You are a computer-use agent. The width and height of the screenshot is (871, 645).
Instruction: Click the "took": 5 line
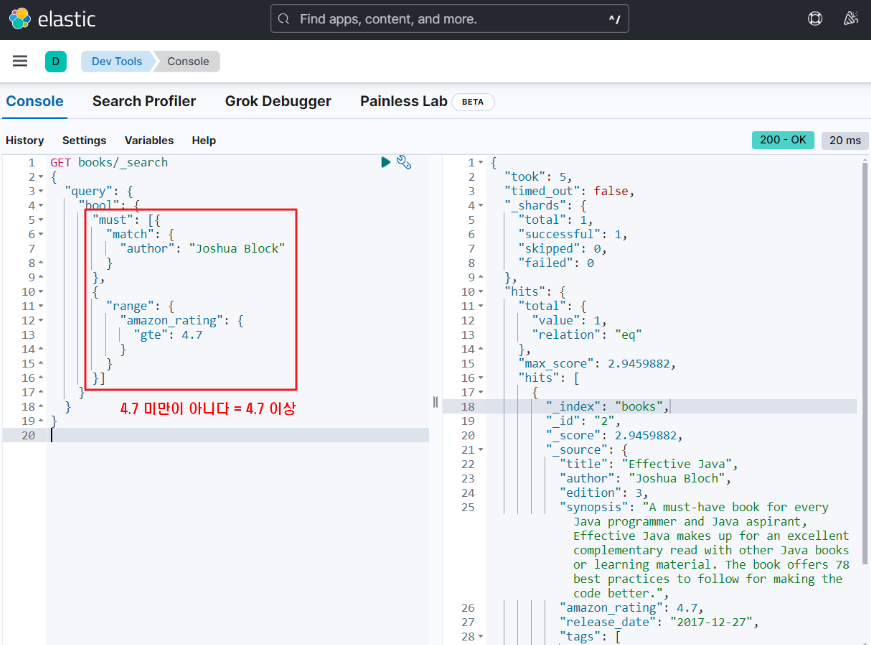tap(538, 177)
